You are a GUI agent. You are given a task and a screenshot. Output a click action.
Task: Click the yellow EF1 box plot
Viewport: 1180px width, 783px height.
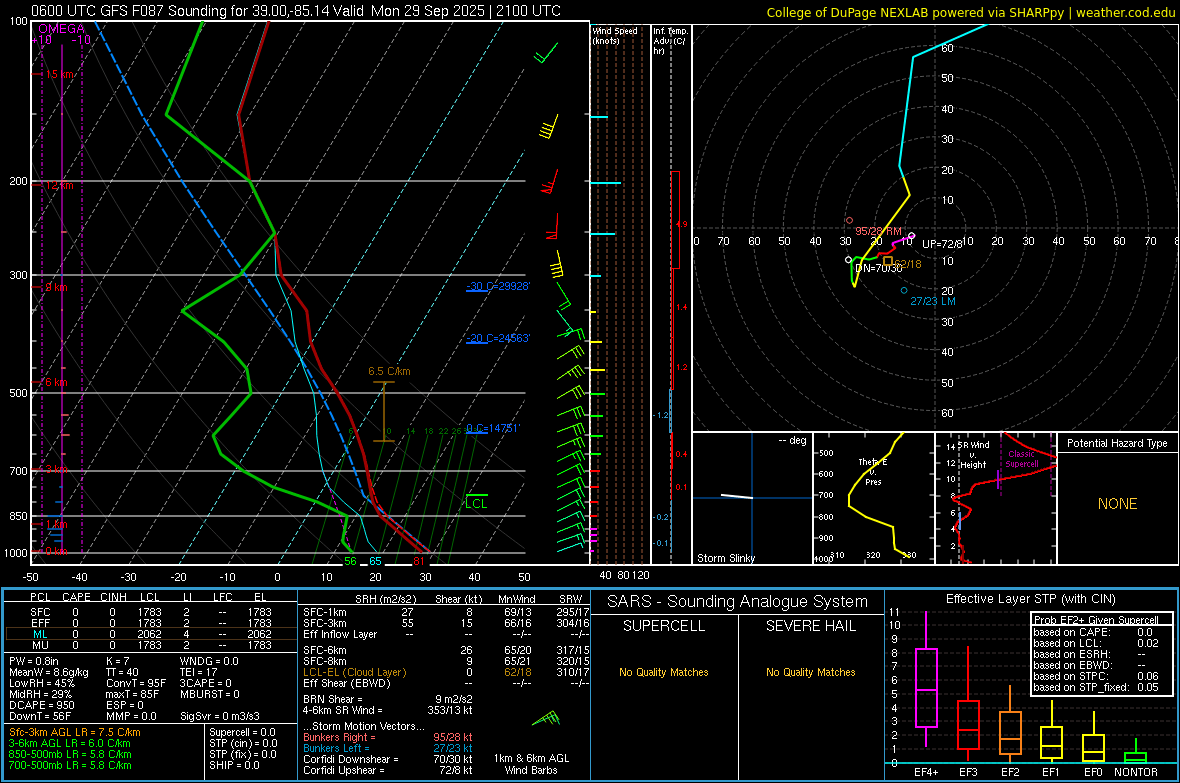pos(1051,732)
